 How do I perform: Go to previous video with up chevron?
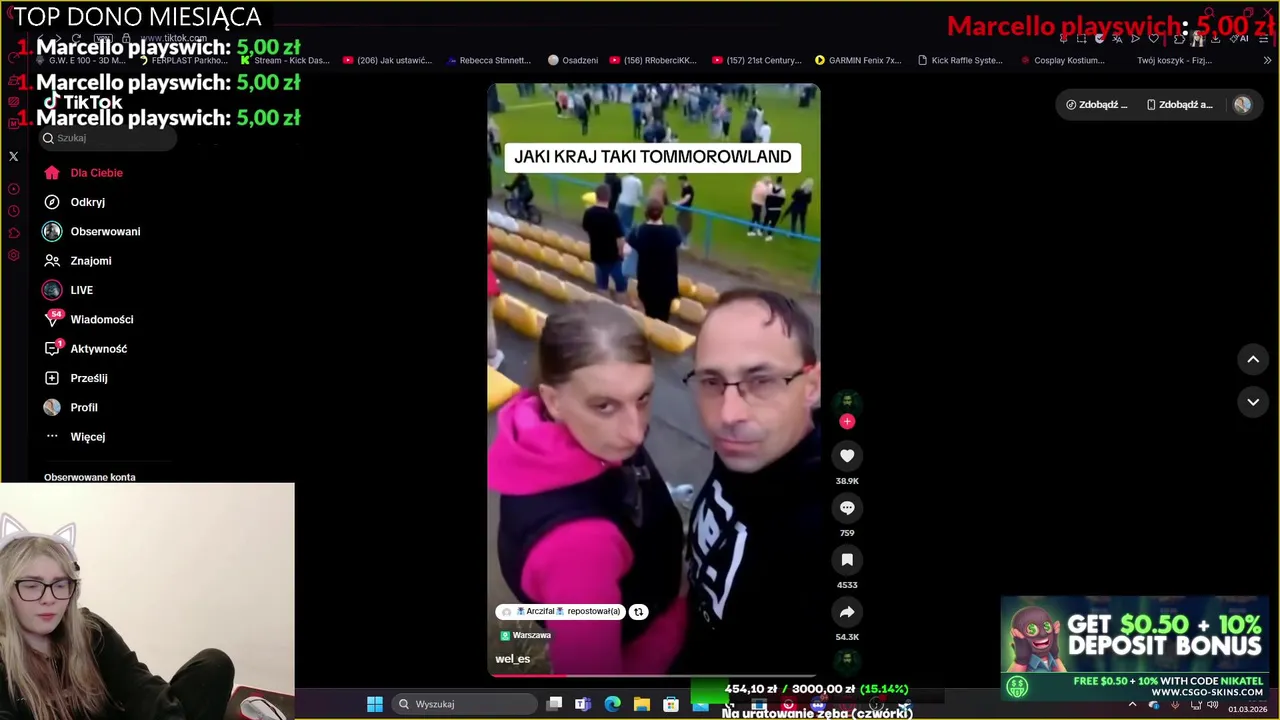(x=1253, y=360)
